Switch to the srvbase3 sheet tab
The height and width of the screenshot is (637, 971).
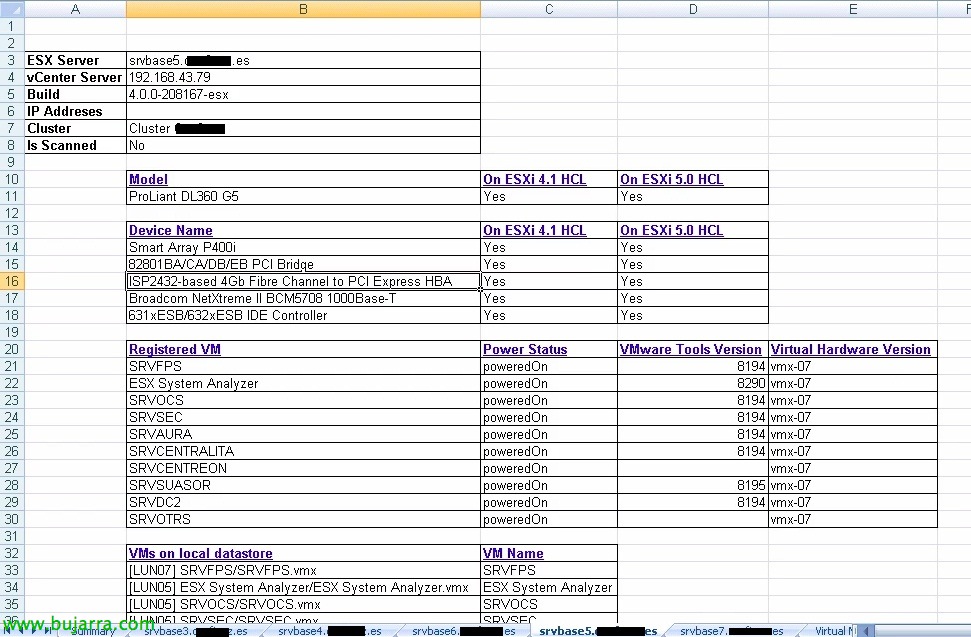point(196,631)
